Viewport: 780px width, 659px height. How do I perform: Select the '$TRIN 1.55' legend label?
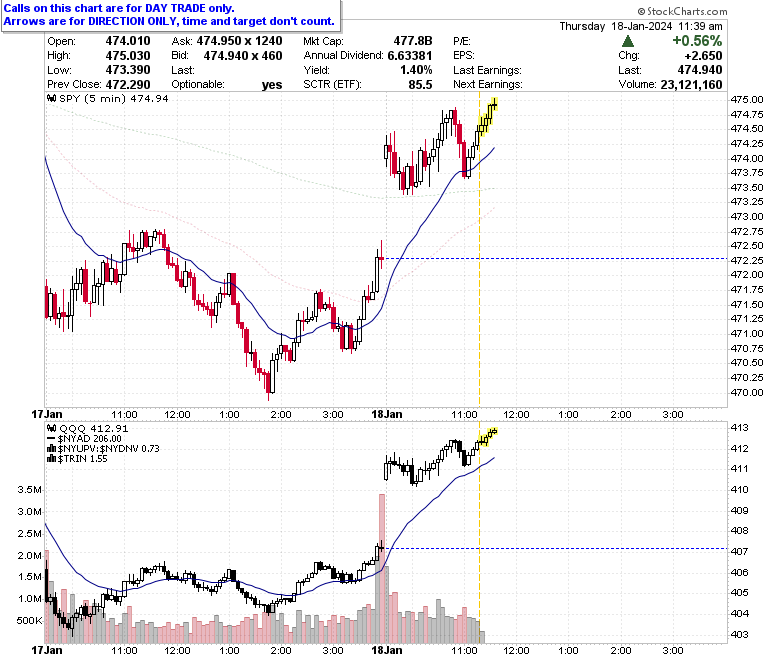83,459
